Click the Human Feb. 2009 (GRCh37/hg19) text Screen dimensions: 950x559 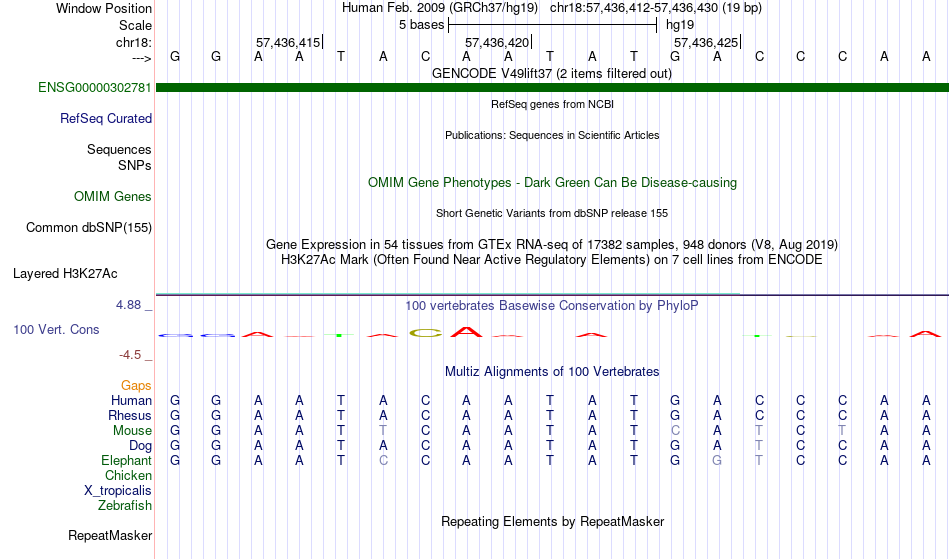440,8
